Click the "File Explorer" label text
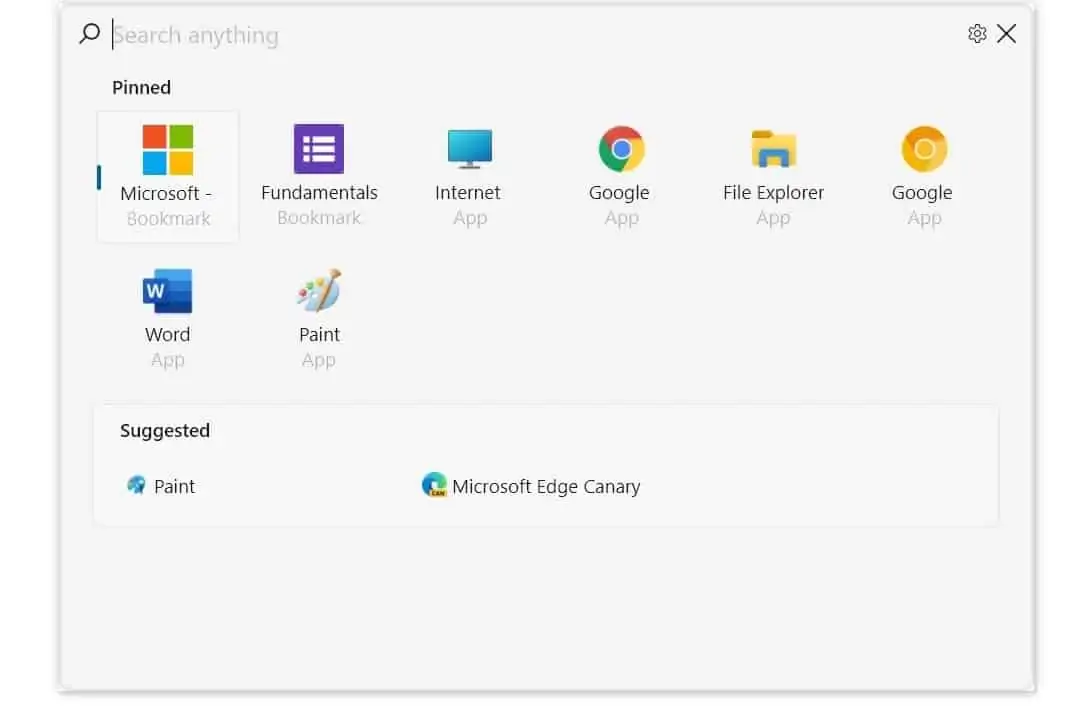Viewport: 1090px width, 716px height. pyautogui.click(x=773, y=193)
